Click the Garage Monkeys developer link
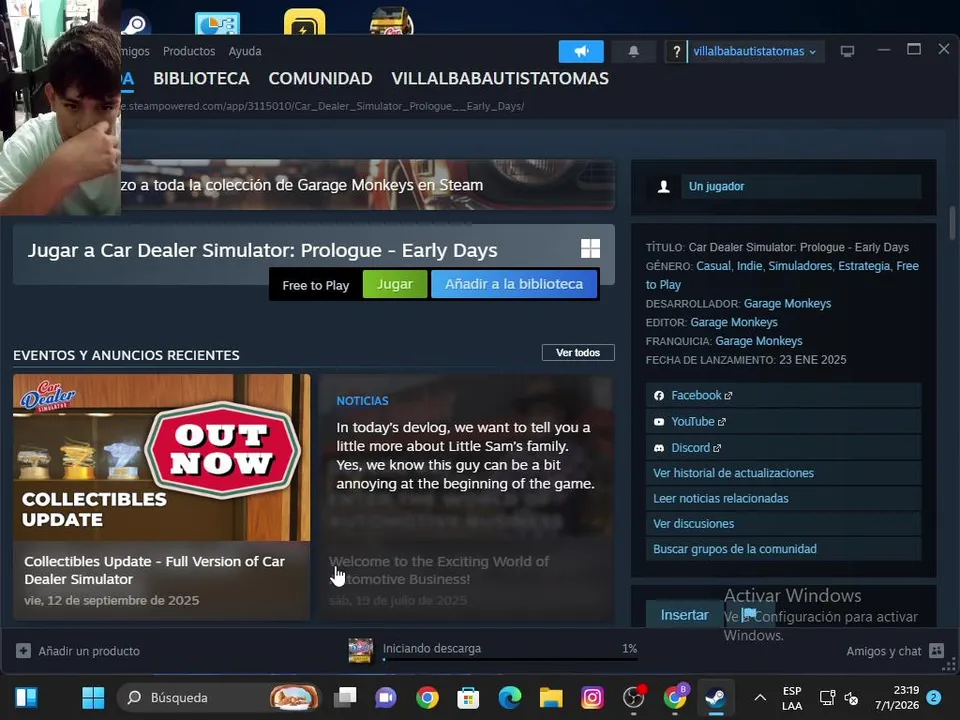Screen dimensions: 960x720 (787, 304)
